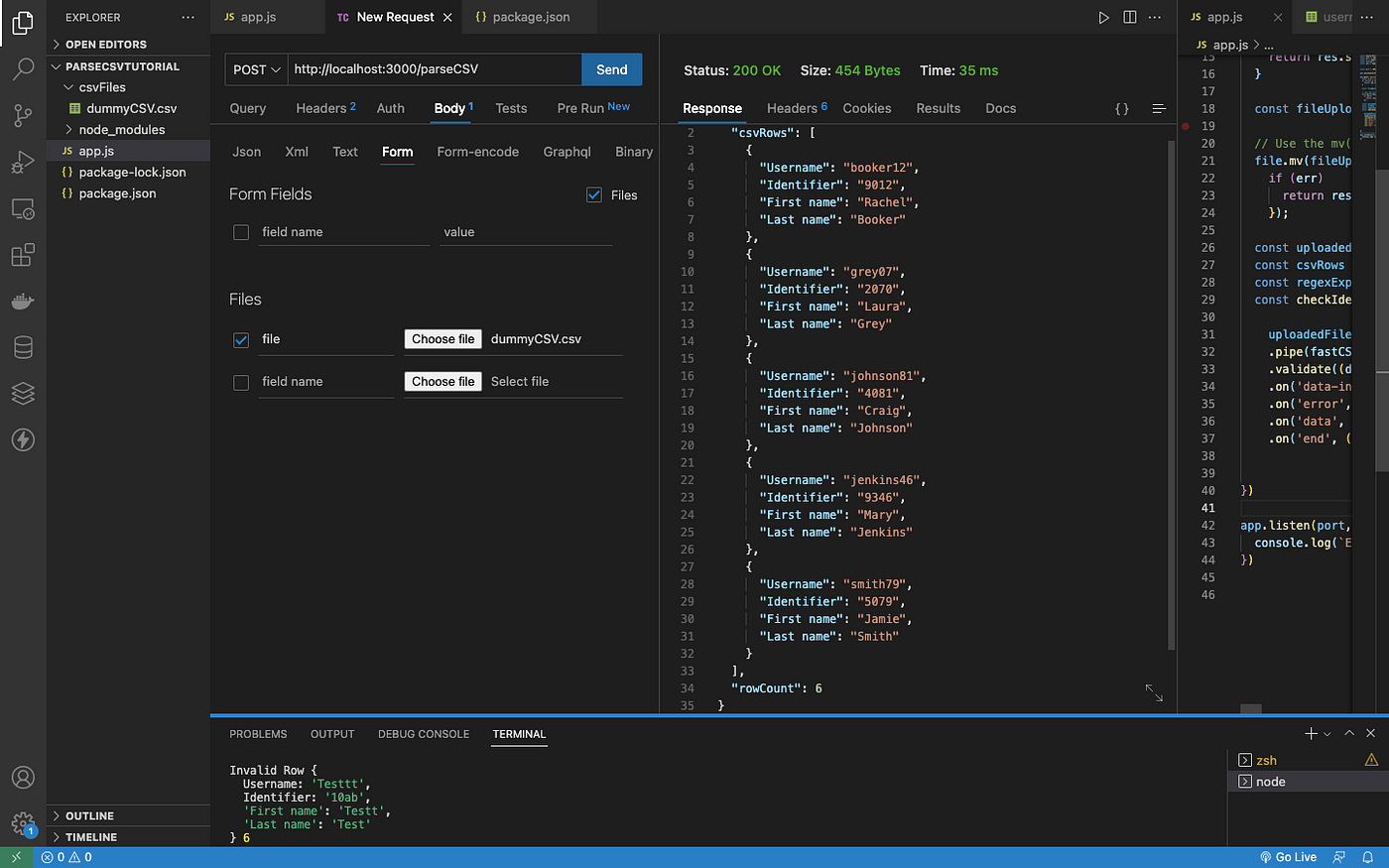Toggle the breakpoint on line 19
Screen dimensions: 1389x868
pos(1186,126)
